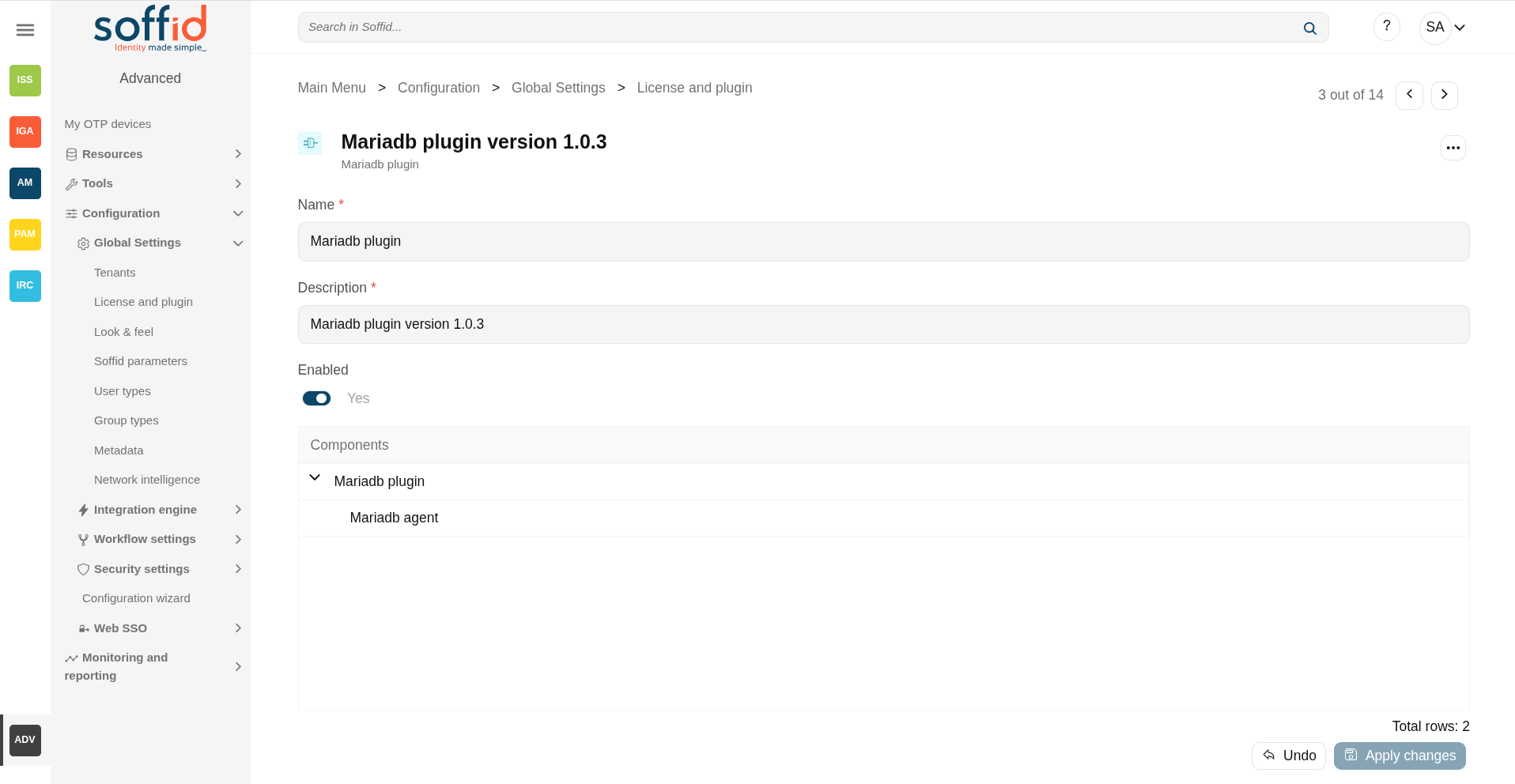
Task: Click inside the Description input field
Action: tap(883, 324)
